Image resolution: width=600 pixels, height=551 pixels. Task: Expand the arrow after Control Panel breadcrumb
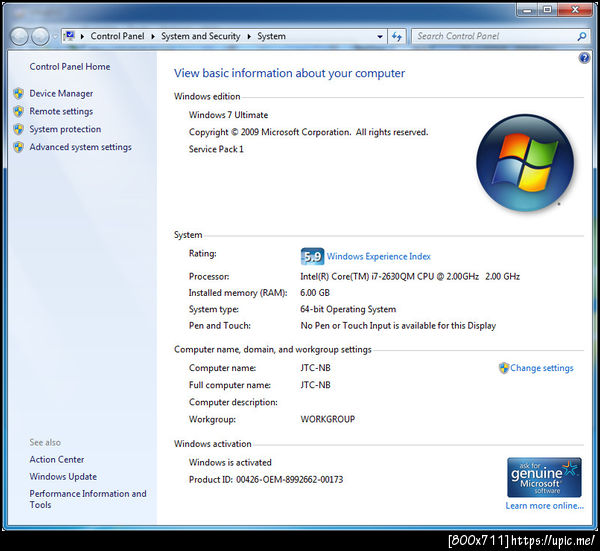153,37
